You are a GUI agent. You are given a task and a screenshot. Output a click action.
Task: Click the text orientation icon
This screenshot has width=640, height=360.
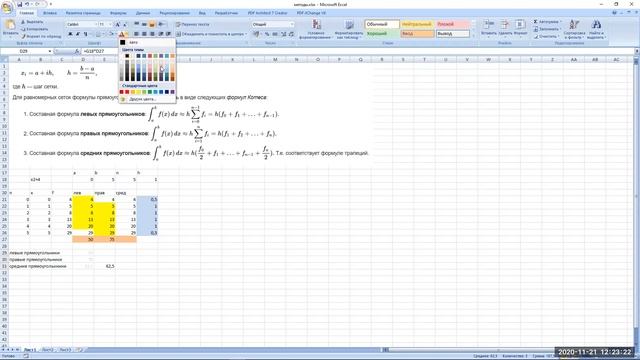pos(161,24)
